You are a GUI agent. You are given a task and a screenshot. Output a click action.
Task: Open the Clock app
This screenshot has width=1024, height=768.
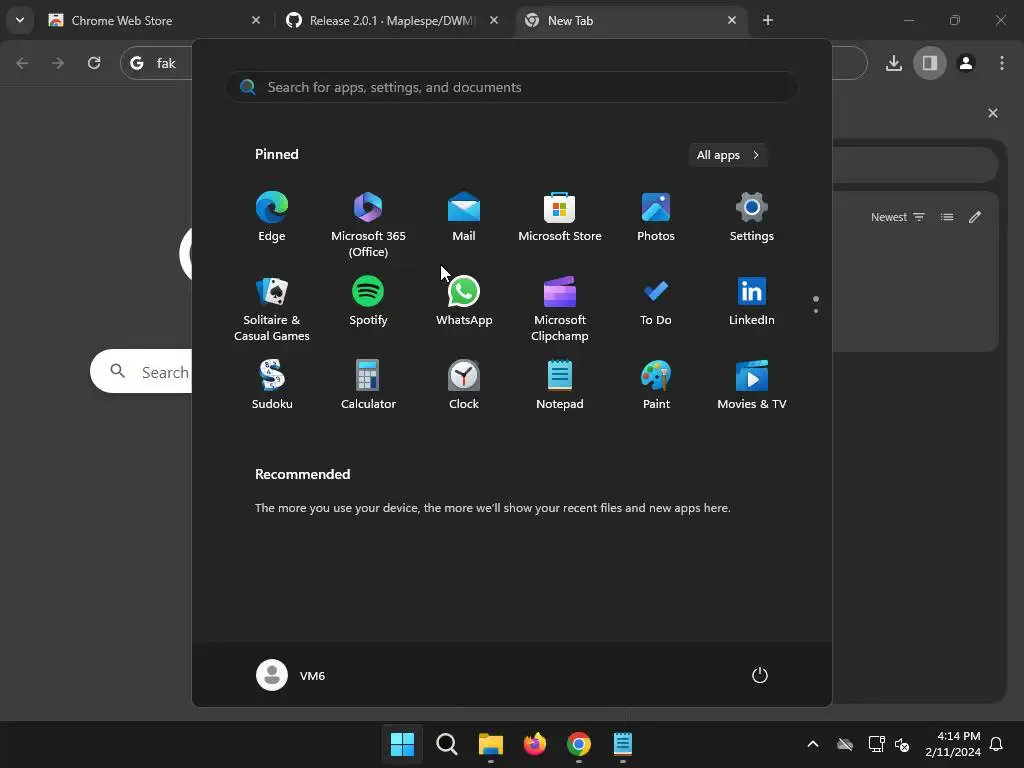[x=464, y=385]
